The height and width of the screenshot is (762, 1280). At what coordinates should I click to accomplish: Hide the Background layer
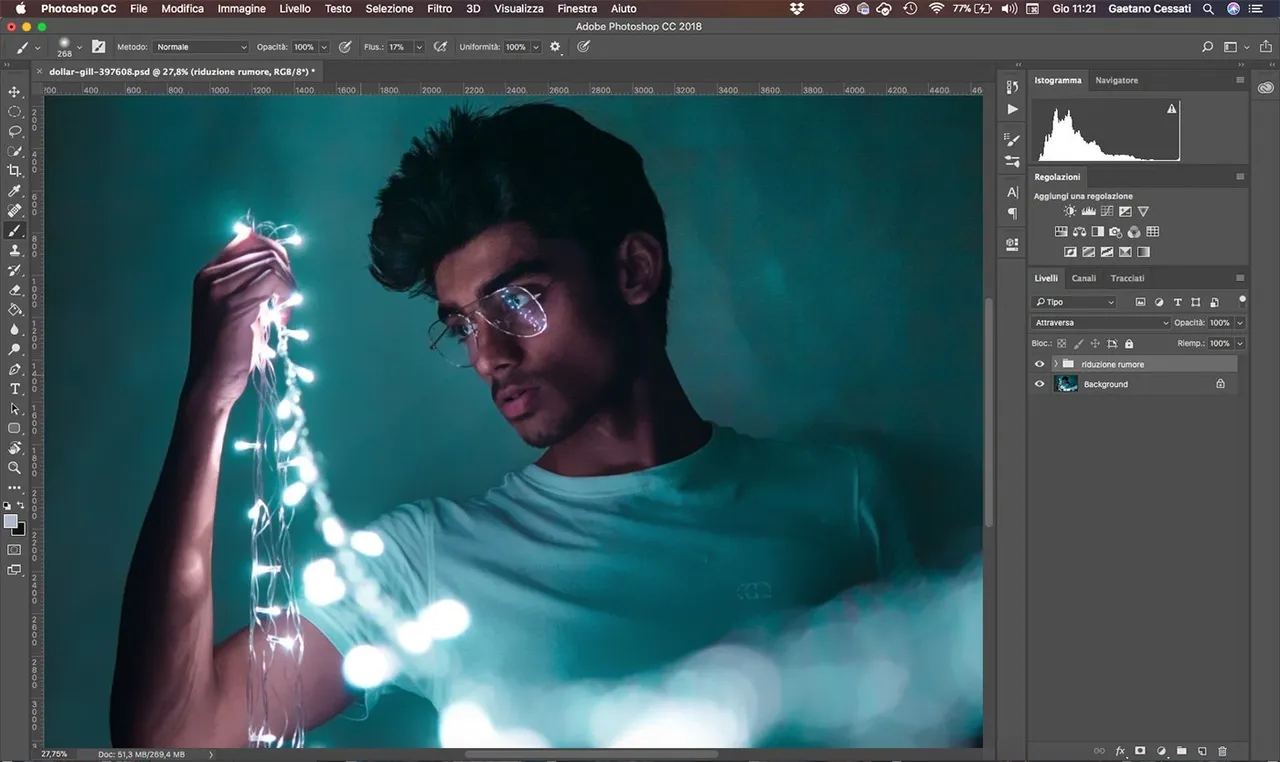tap(1039, 384)
